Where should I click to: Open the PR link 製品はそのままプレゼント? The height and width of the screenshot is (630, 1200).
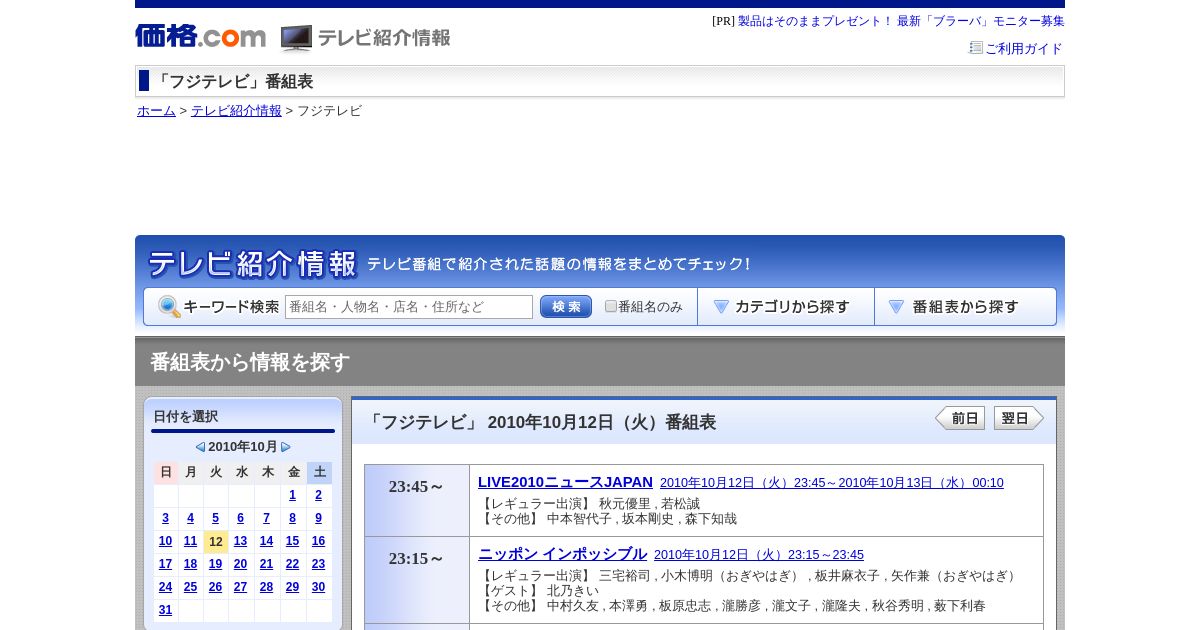[x=901, y=21]
